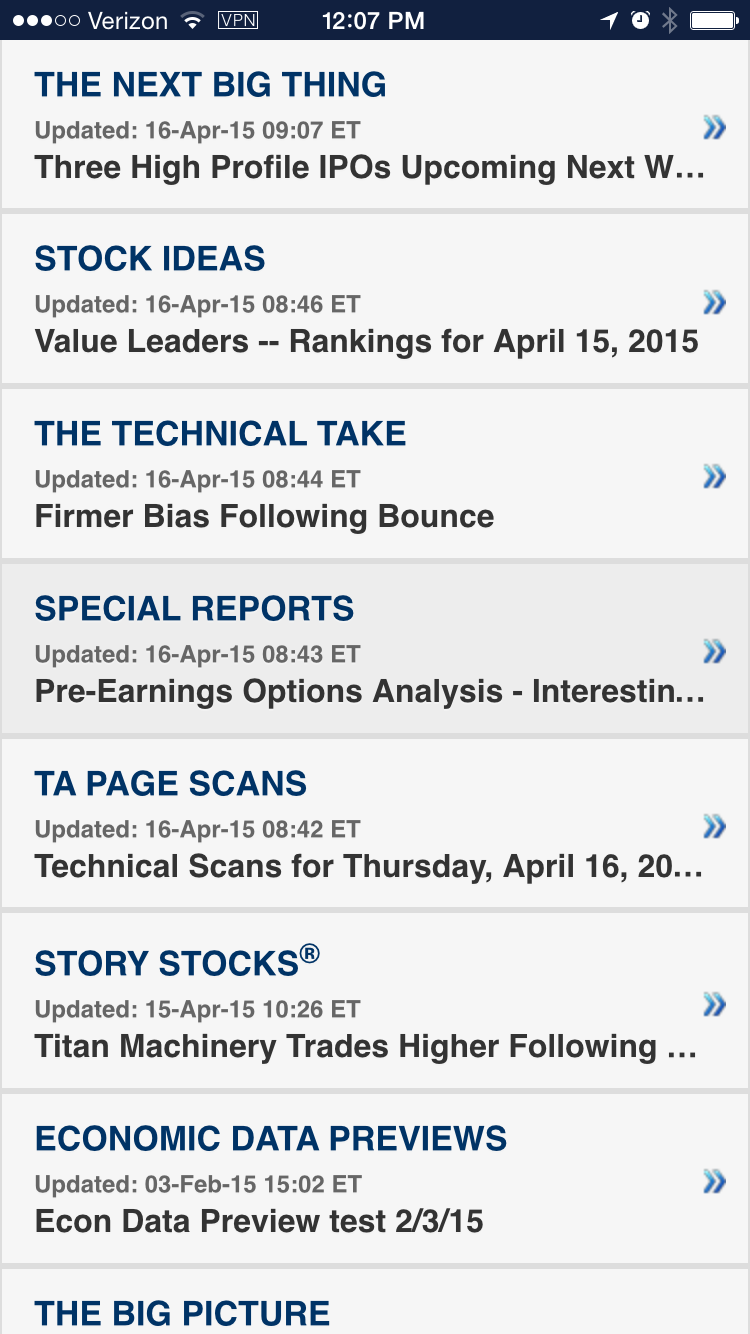
Task: Open Three High Profile IPOs article
Action: pos(370,167)
